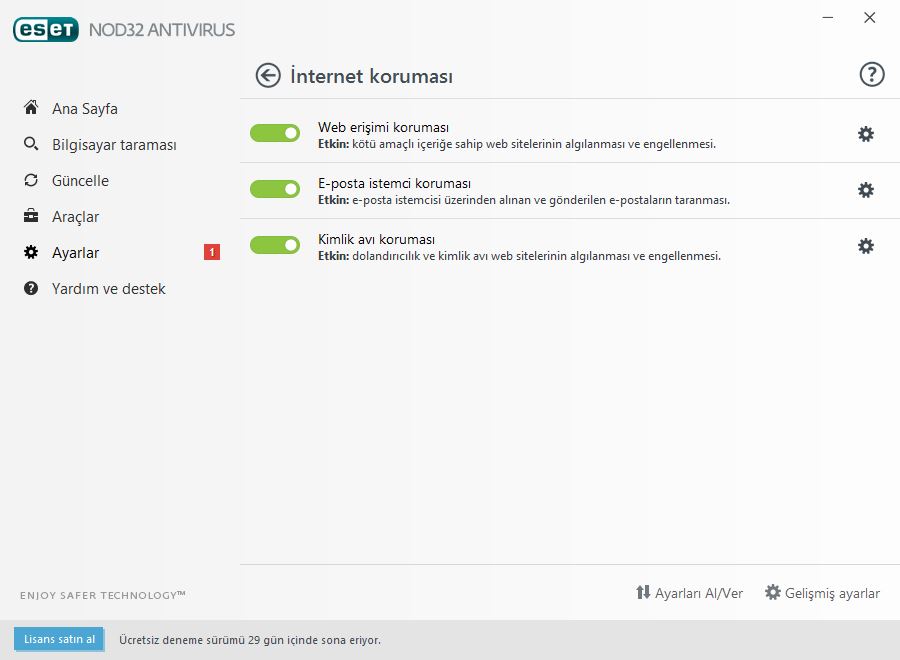Go to Bilgisayar taraması
900x660 pixels.
pos(114,145)
